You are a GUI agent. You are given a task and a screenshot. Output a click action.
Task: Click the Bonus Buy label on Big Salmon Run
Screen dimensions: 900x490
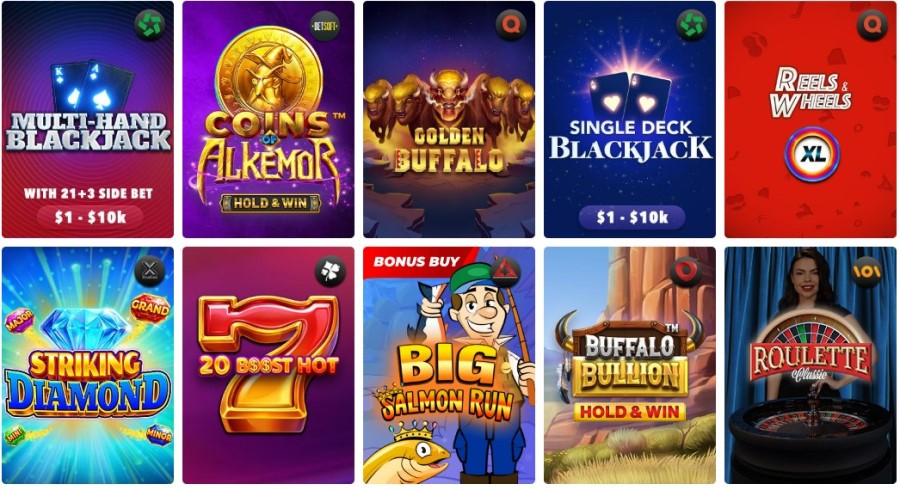pyautogui.click(x=417, y=262)
